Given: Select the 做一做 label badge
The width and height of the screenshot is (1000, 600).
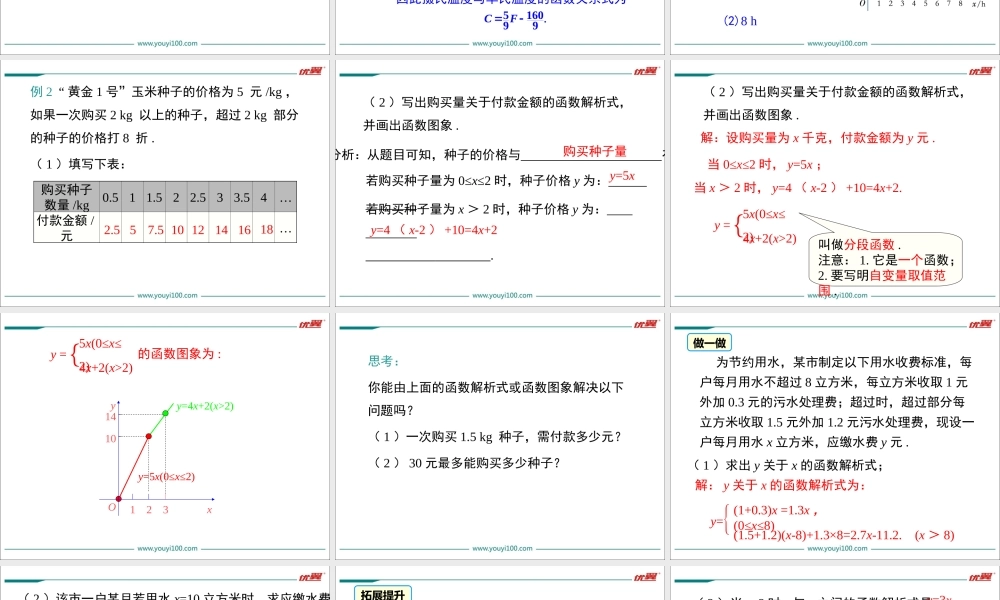Looking at the screenshot, I should 710,341.
